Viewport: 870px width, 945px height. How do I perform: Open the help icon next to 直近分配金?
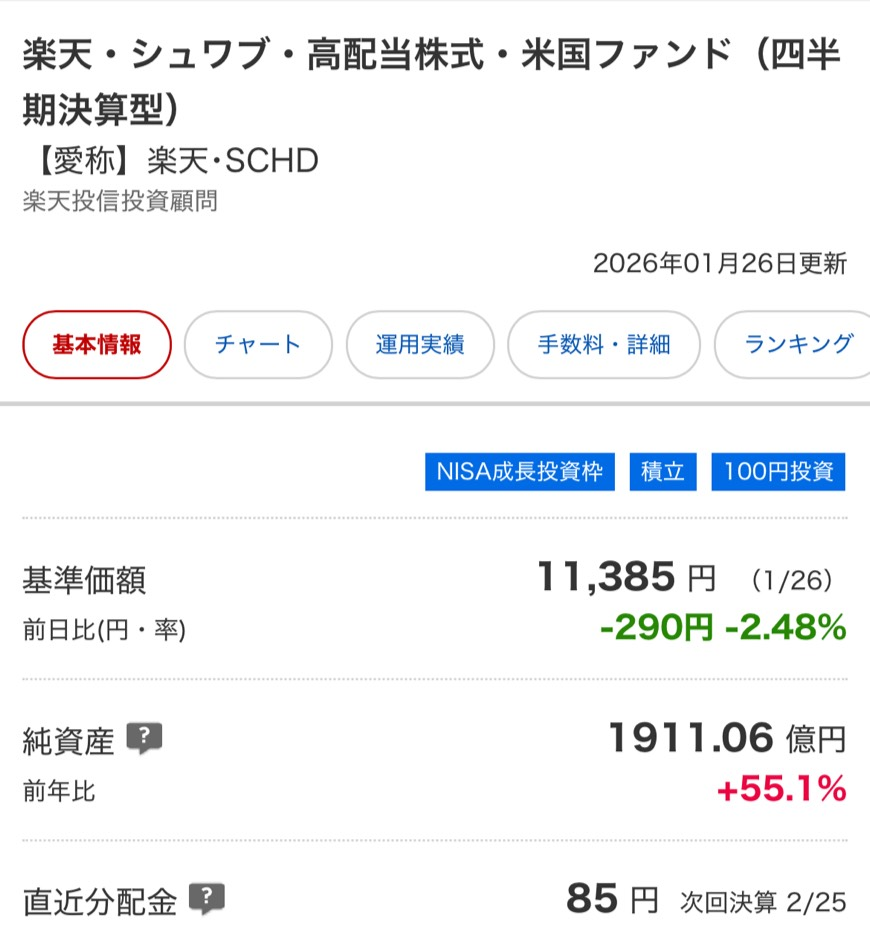206,899
